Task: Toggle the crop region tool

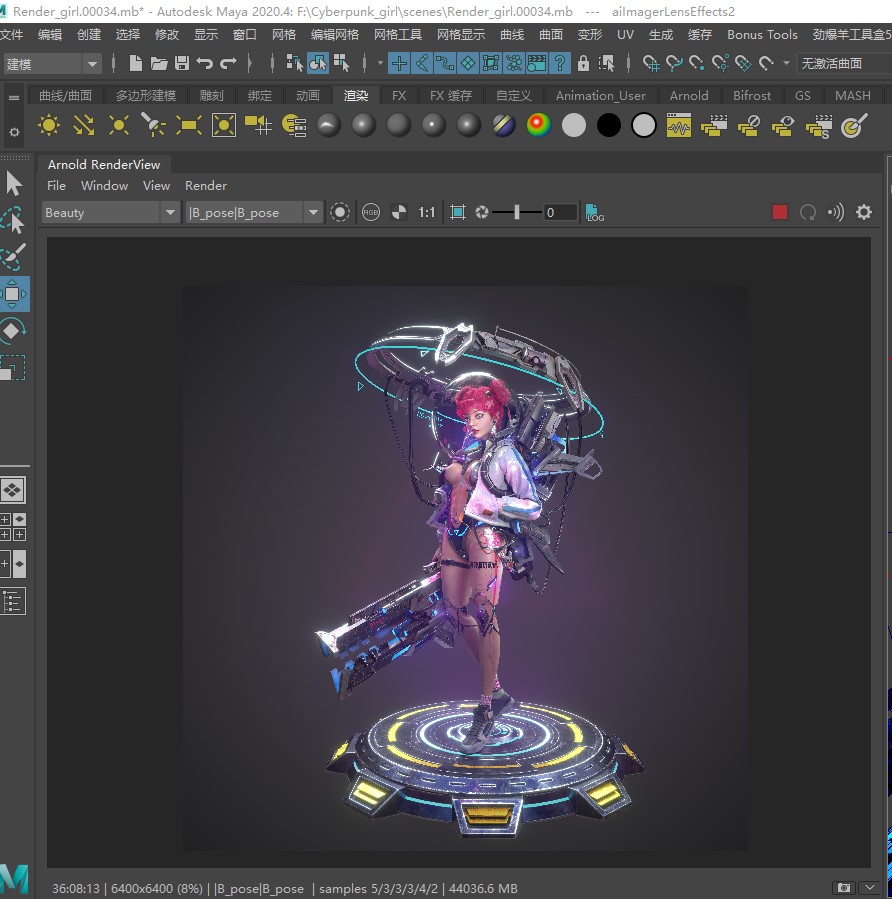Action: [x=458, y=213]
